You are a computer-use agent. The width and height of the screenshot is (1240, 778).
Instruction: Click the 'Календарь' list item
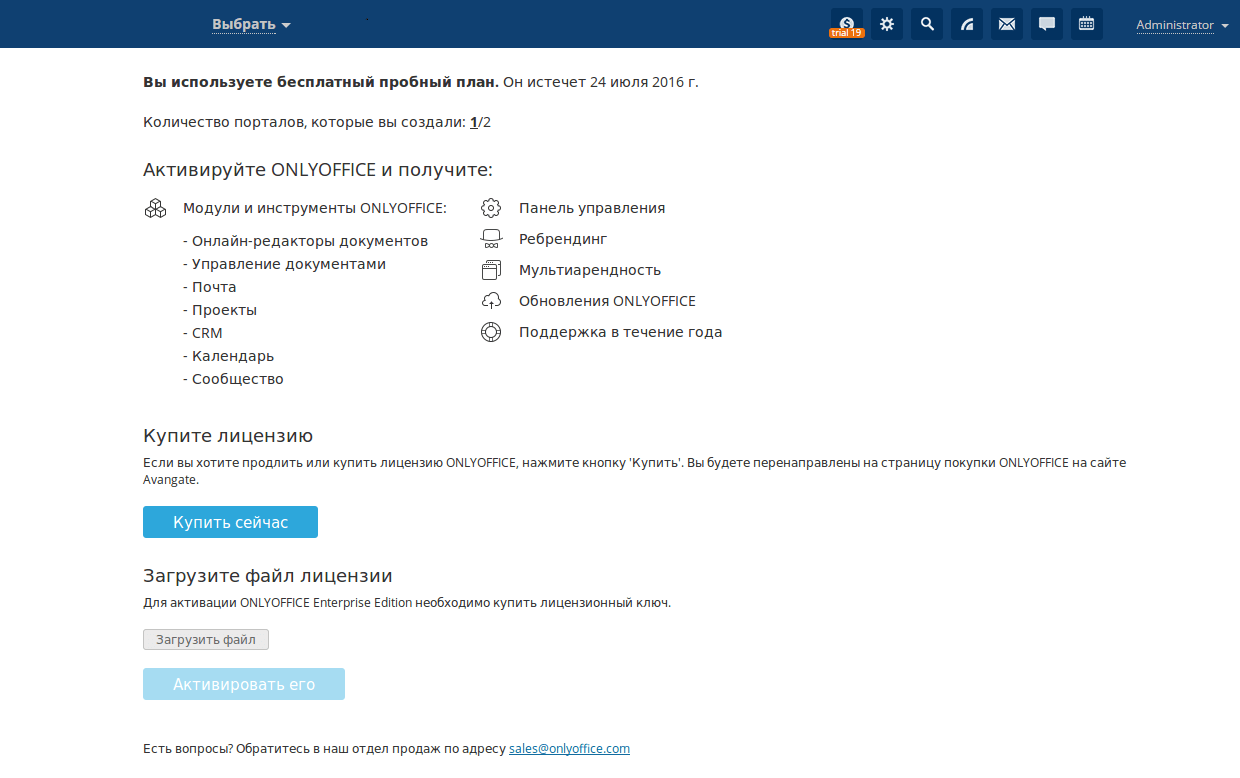click(233, 356)
